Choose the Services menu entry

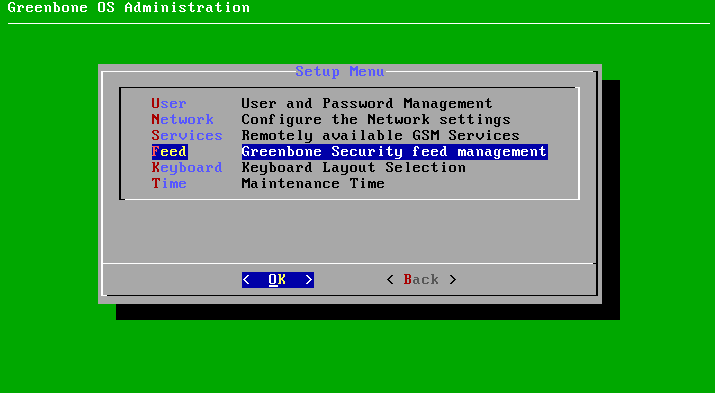tap(187, 135)
